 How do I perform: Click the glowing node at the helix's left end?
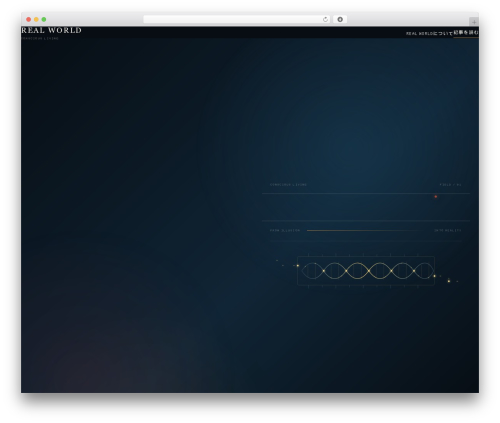[298, 266]
